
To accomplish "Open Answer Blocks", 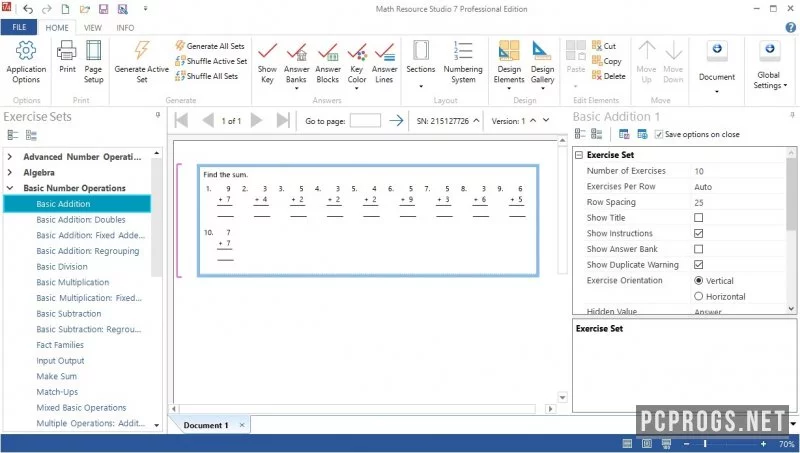I will (x=328, y=62).
